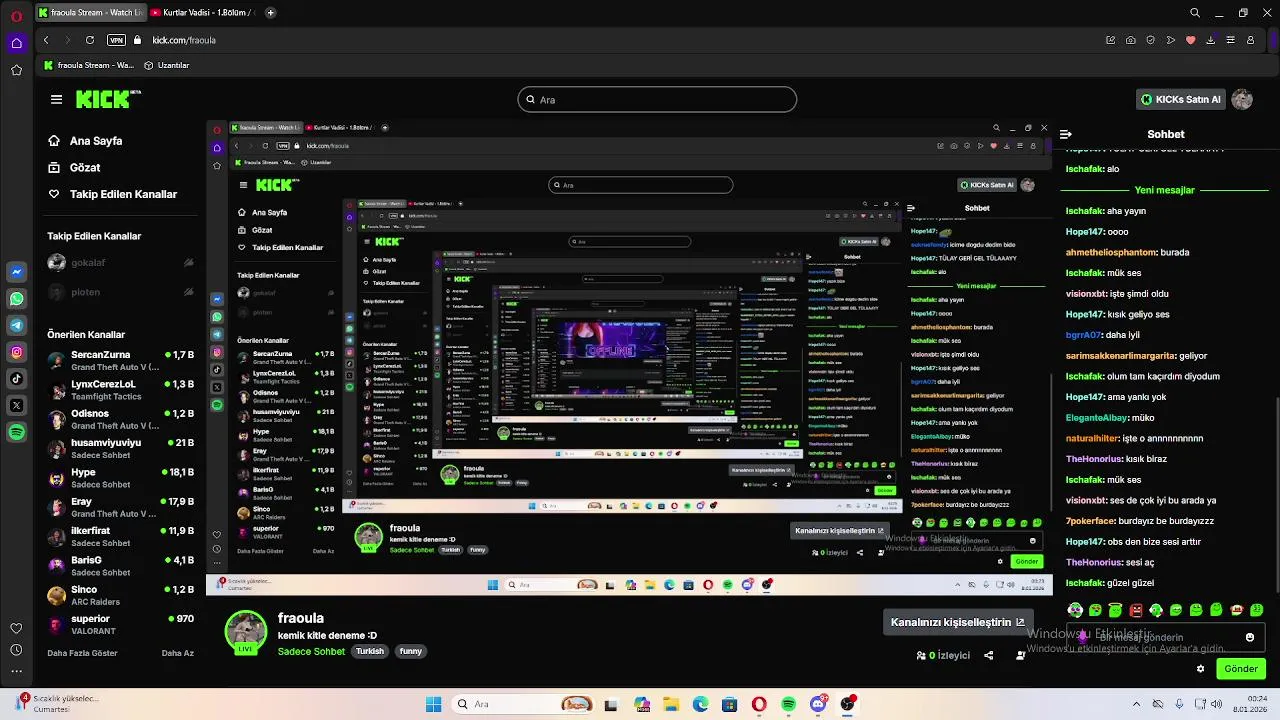This screenshot has height=720, width=1280.
Task: Shrink the channel list with Daha Az
Action: pyautogui.click(x=177, y=653)
